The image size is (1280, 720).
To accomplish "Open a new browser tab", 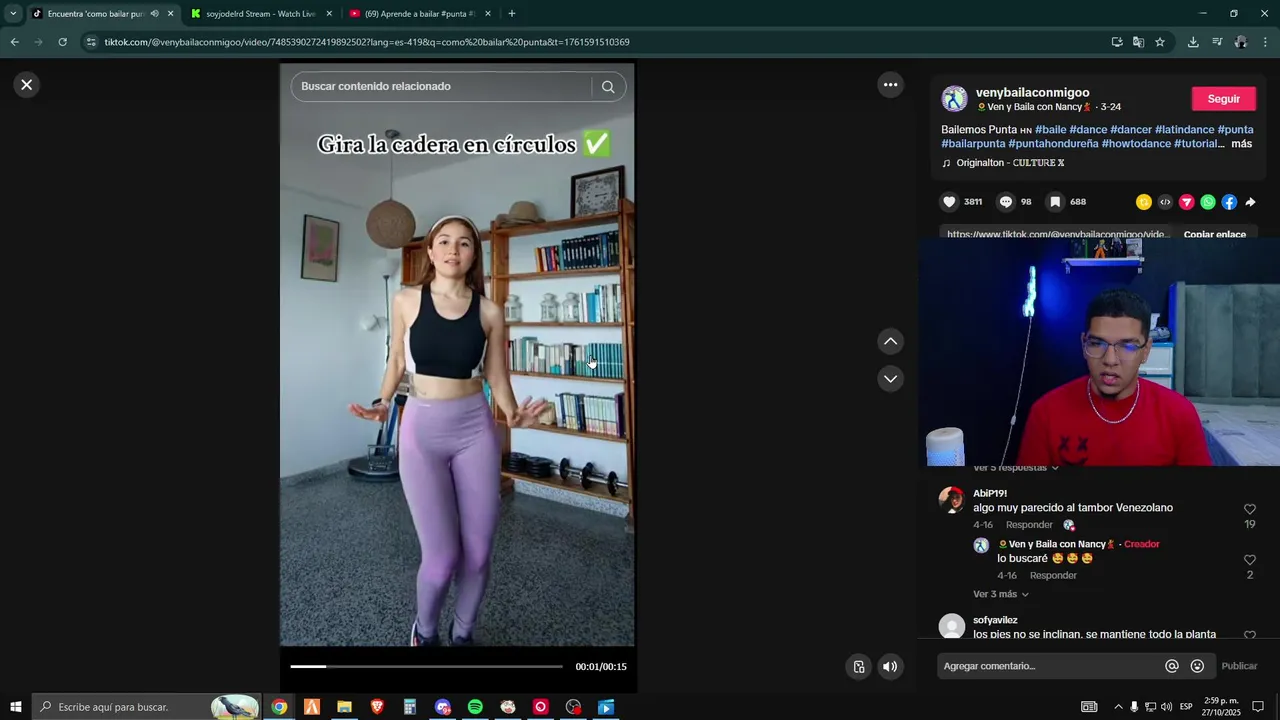I will click(512, 14).
